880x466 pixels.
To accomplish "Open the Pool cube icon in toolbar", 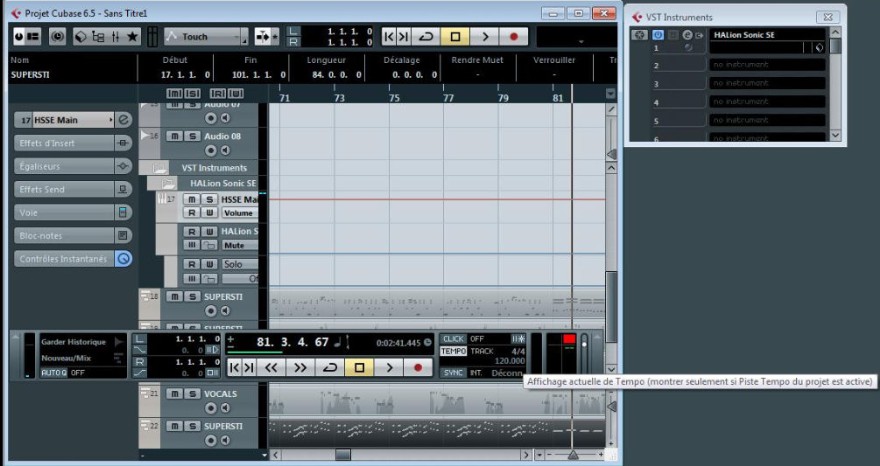I will [81, 36].
